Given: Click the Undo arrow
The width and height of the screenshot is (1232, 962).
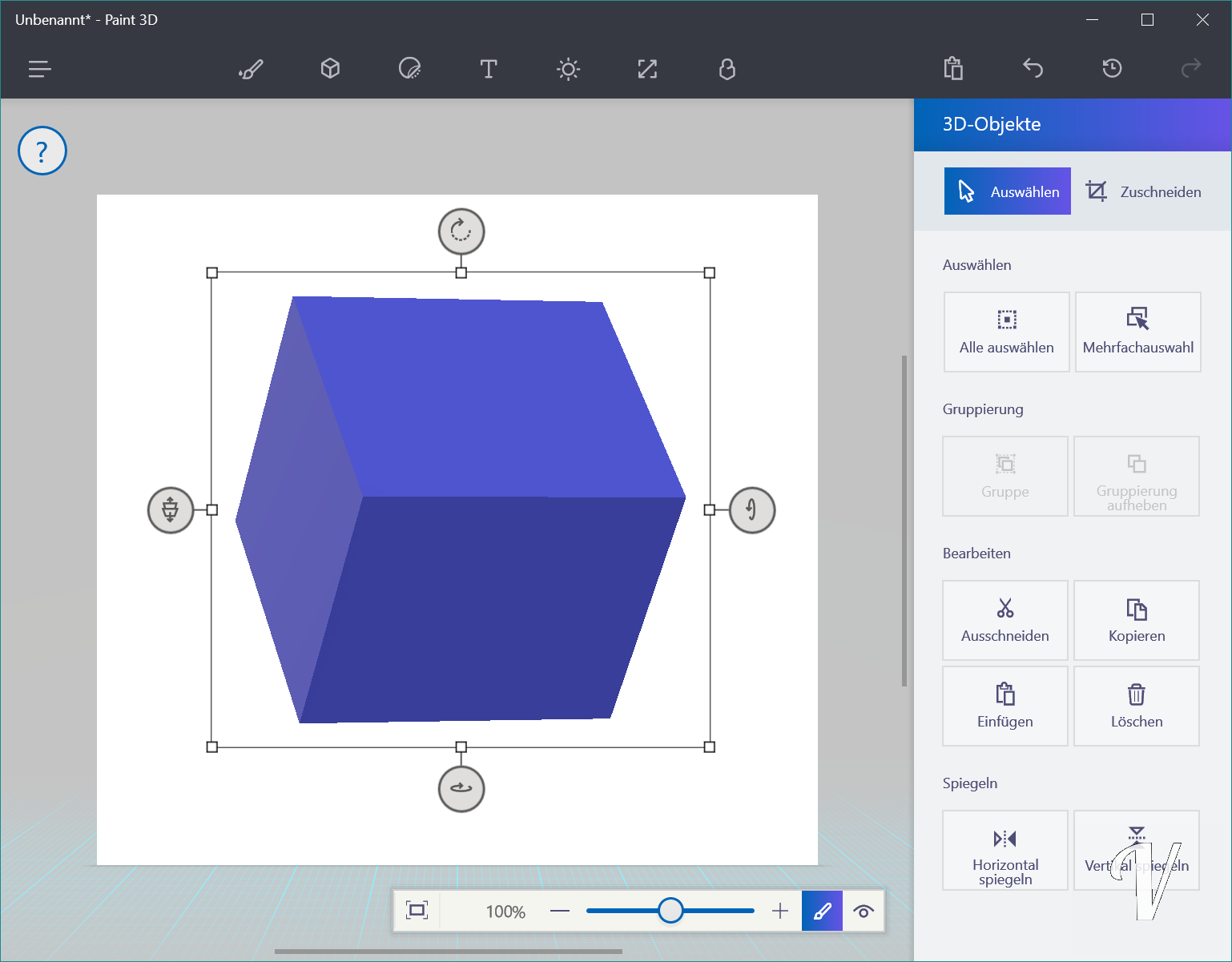Looking at the screenshot, I should point(1033,69).
